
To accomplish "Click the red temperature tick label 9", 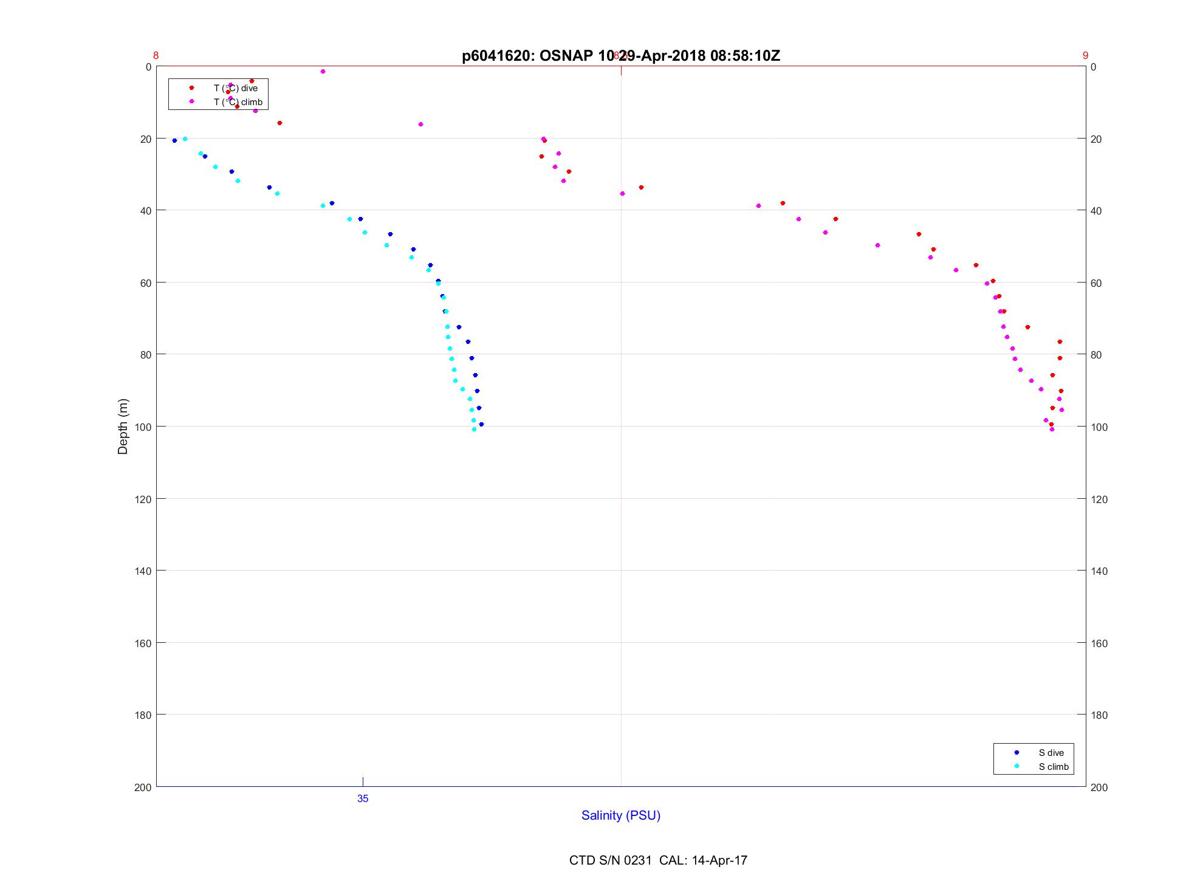I will pyautogui.click(x=1085, y=56).
